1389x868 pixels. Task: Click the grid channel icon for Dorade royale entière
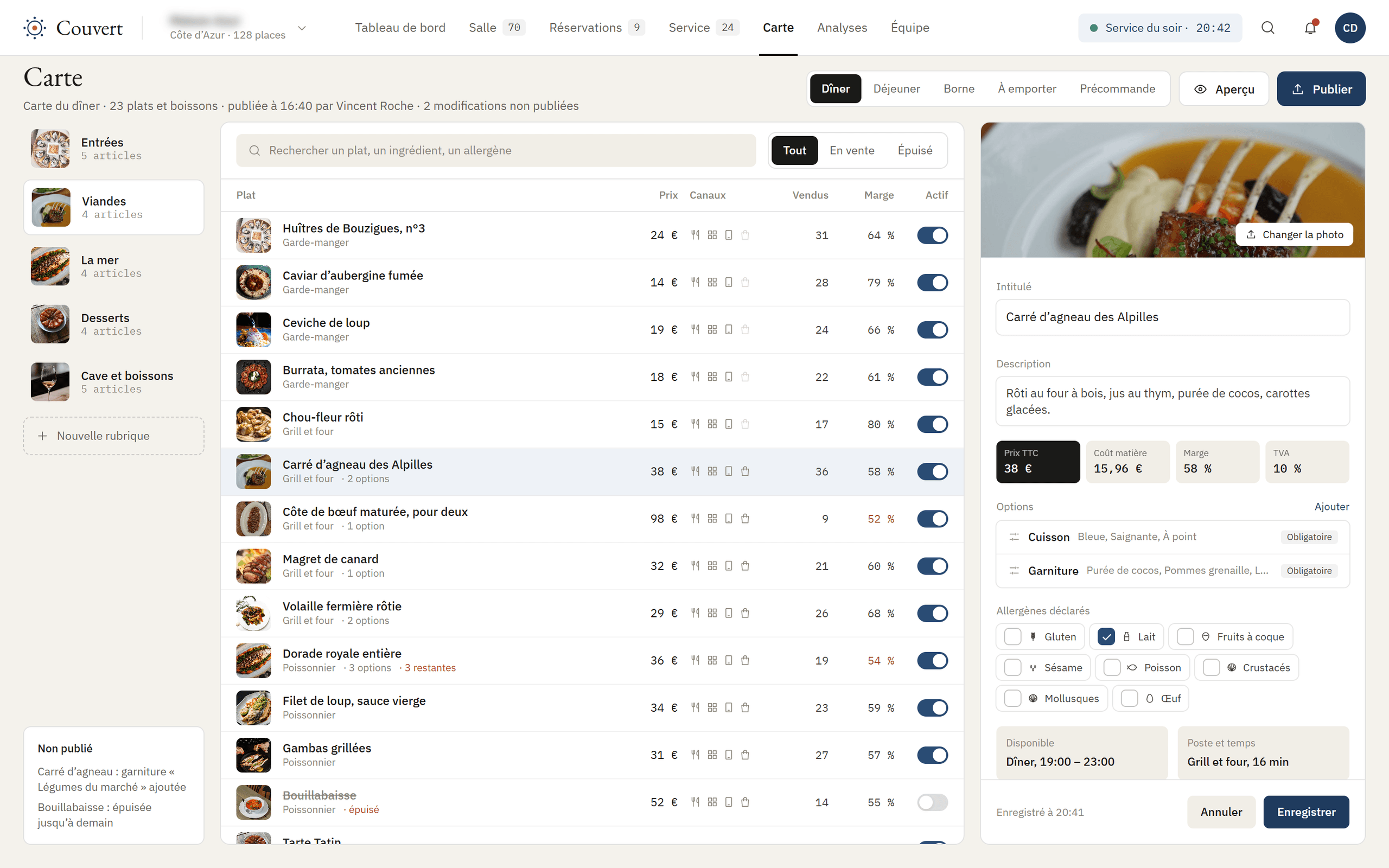click(712, 660)
